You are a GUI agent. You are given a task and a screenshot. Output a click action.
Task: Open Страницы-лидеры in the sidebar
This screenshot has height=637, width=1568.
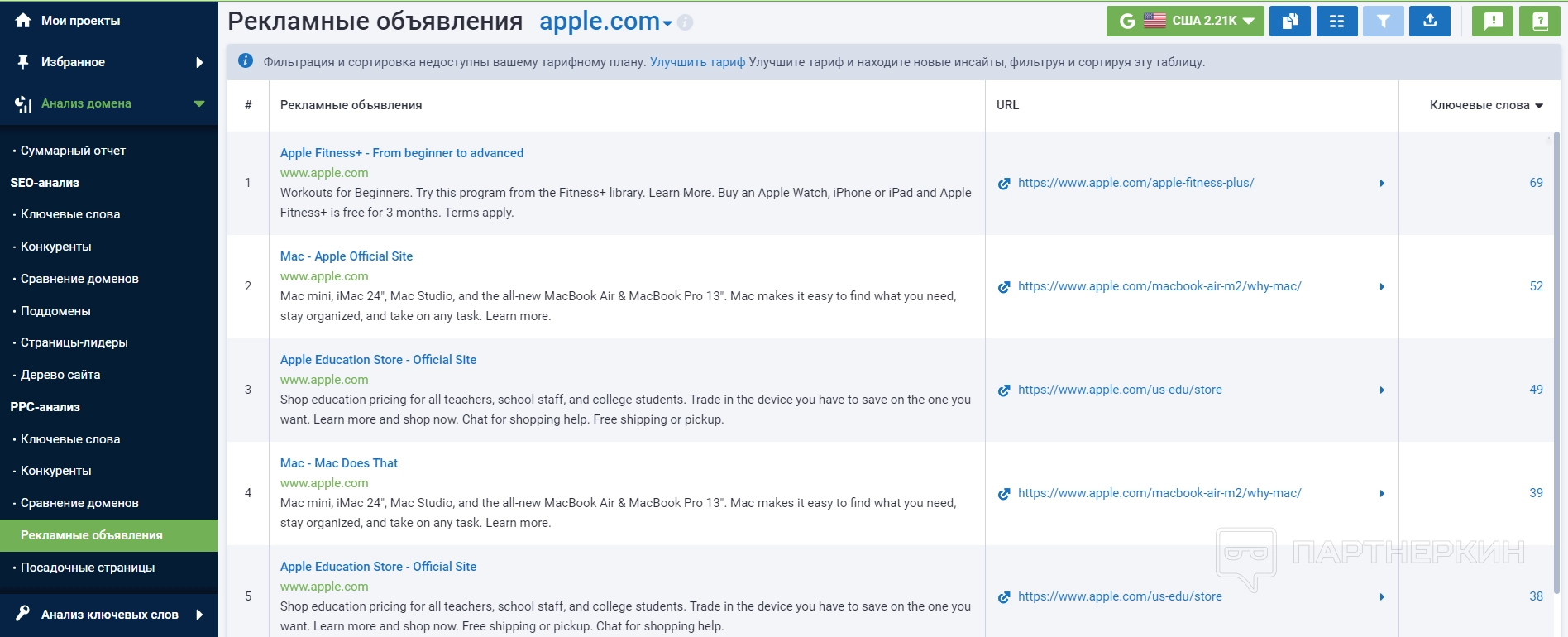(x=74, y=342)
